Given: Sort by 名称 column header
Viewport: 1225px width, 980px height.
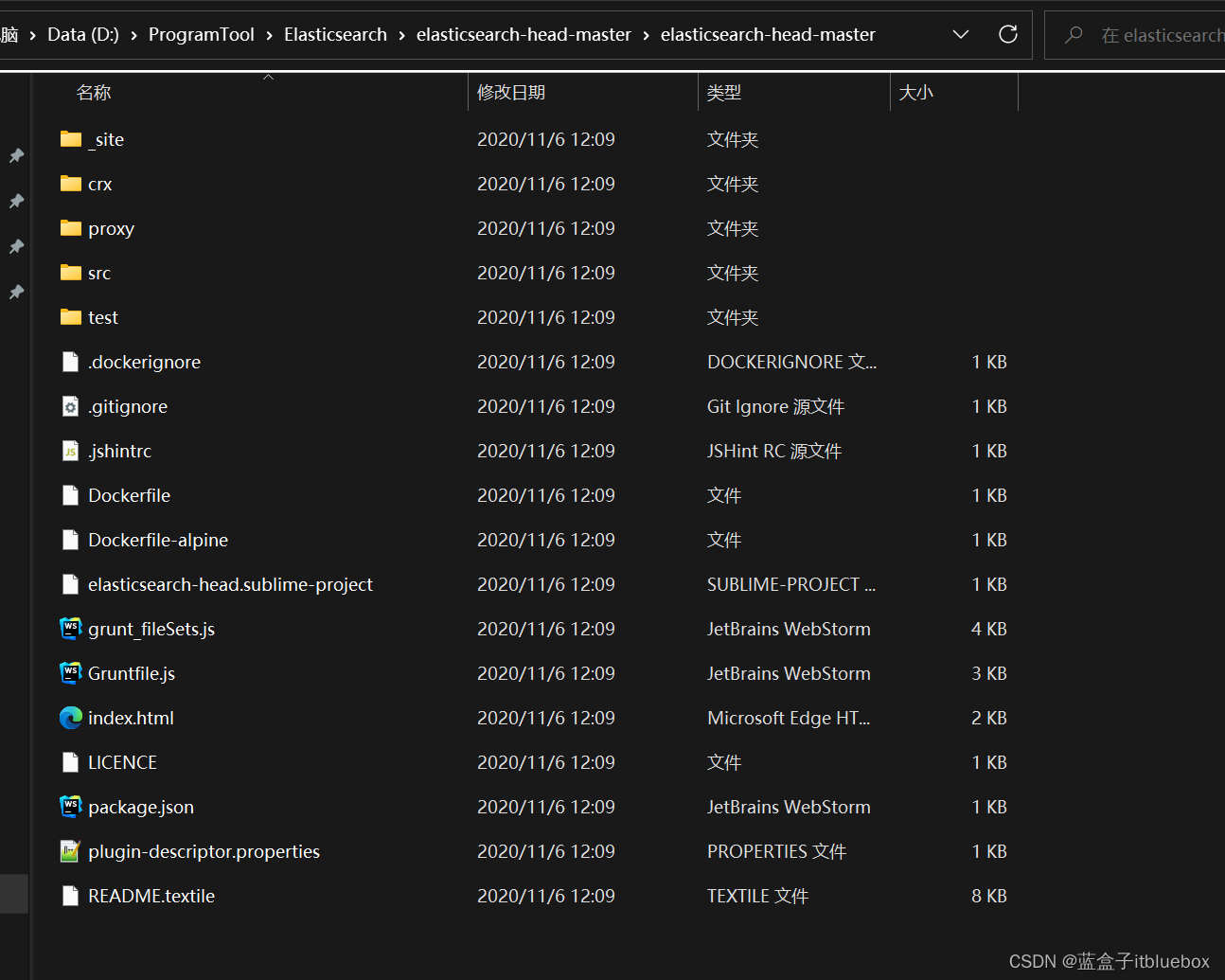Looking at the screenshot, I should 94,93.
